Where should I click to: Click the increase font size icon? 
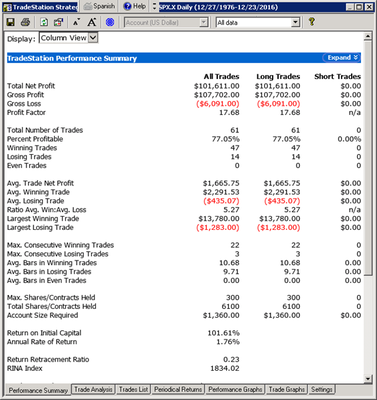click(92, 22)
